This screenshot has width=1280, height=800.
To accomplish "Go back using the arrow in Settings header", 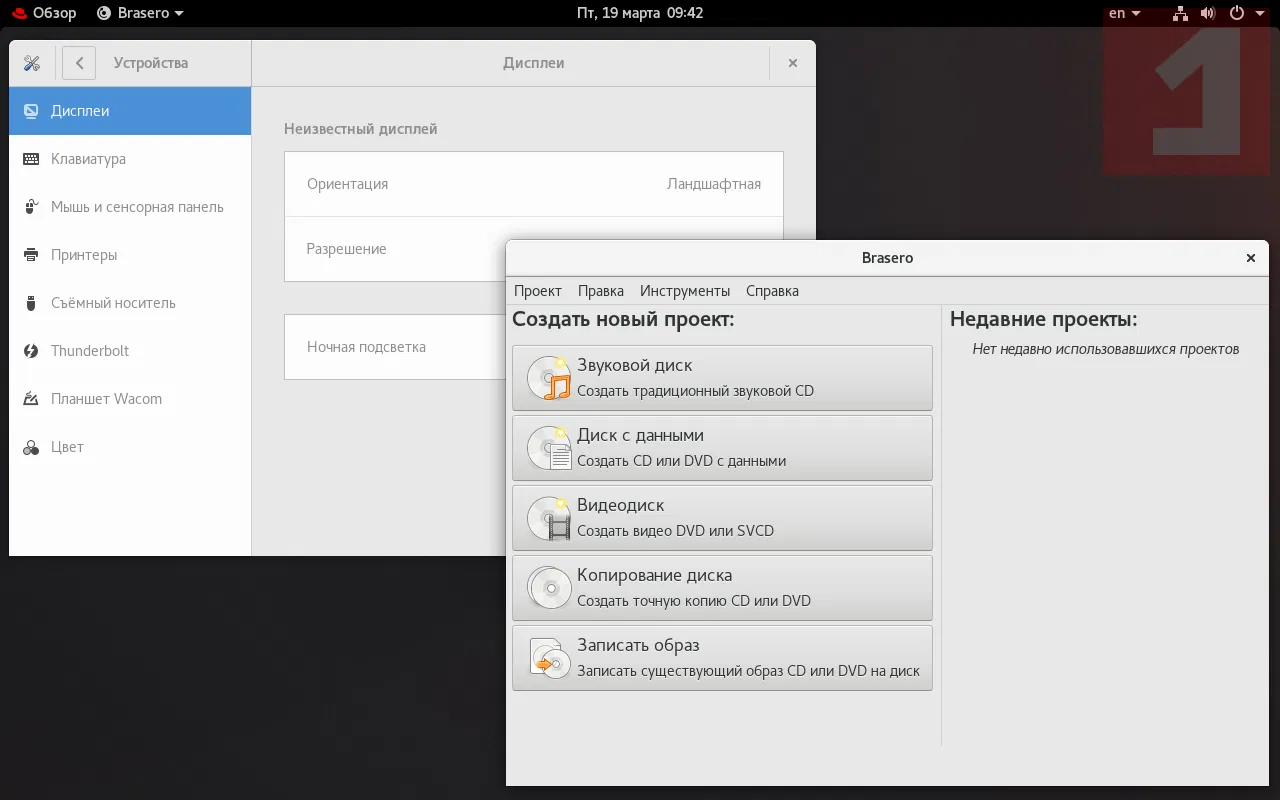I will pyautogui.click(x=79, y=63).
